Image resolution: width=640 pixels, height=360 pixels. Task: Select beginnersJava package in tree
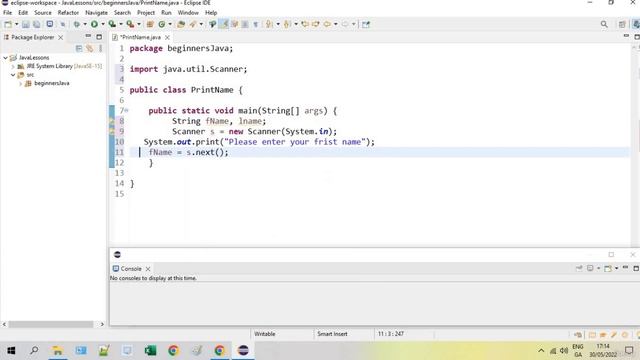[51, 83]
